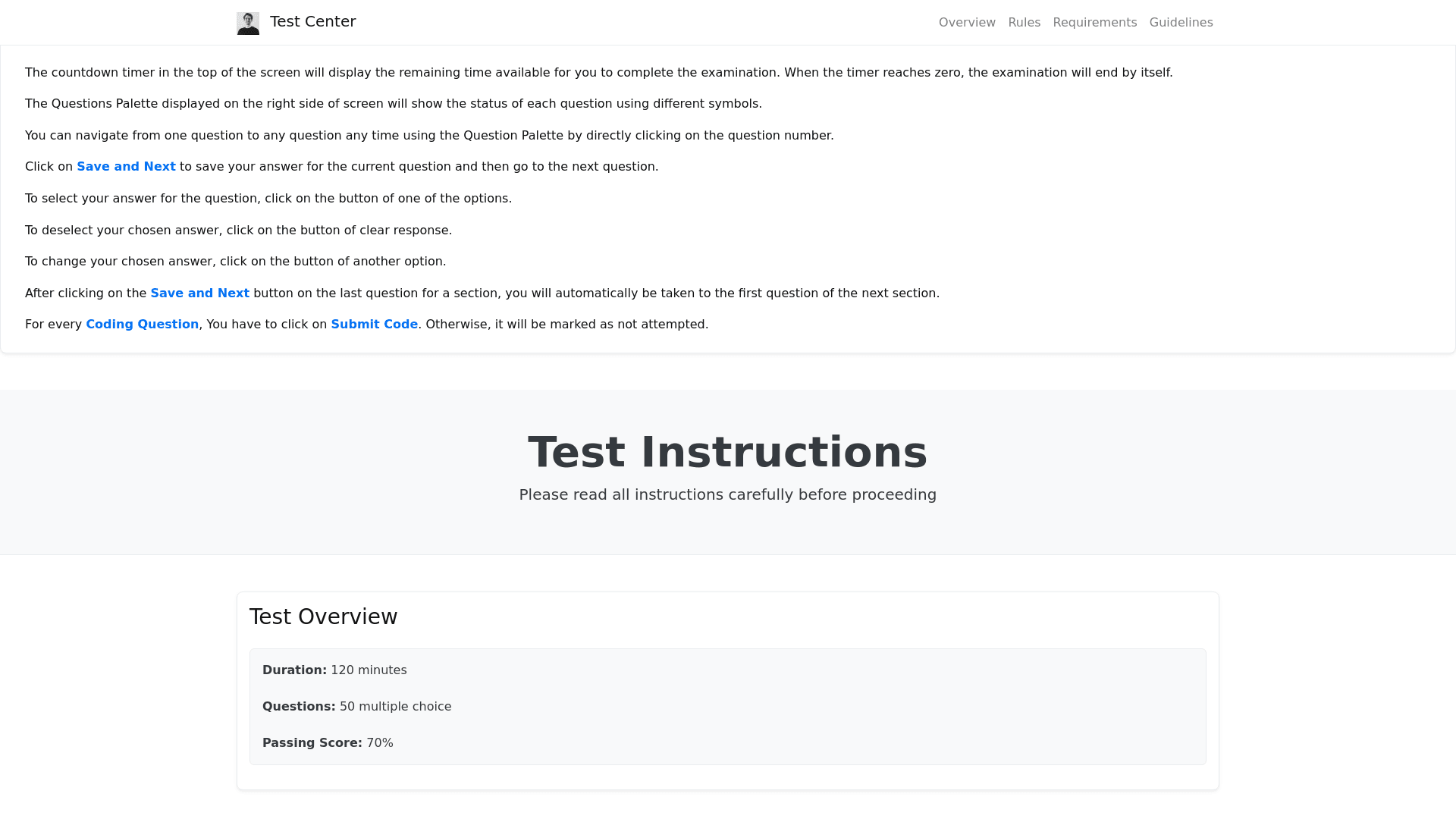Jump to the Guidelines navigation link
The width and height of the screenshot is (1456, 819).
1181,23
